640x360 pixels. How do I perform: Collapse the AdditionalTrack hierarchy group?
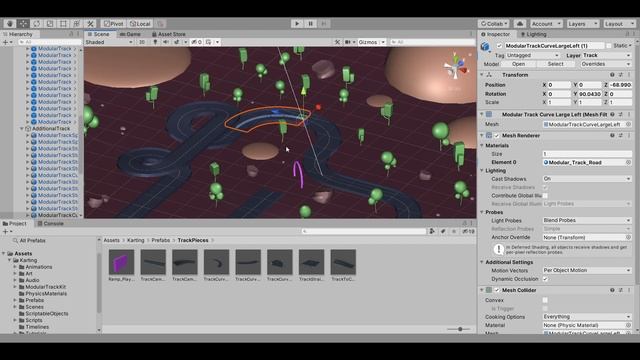click(22, 129)
